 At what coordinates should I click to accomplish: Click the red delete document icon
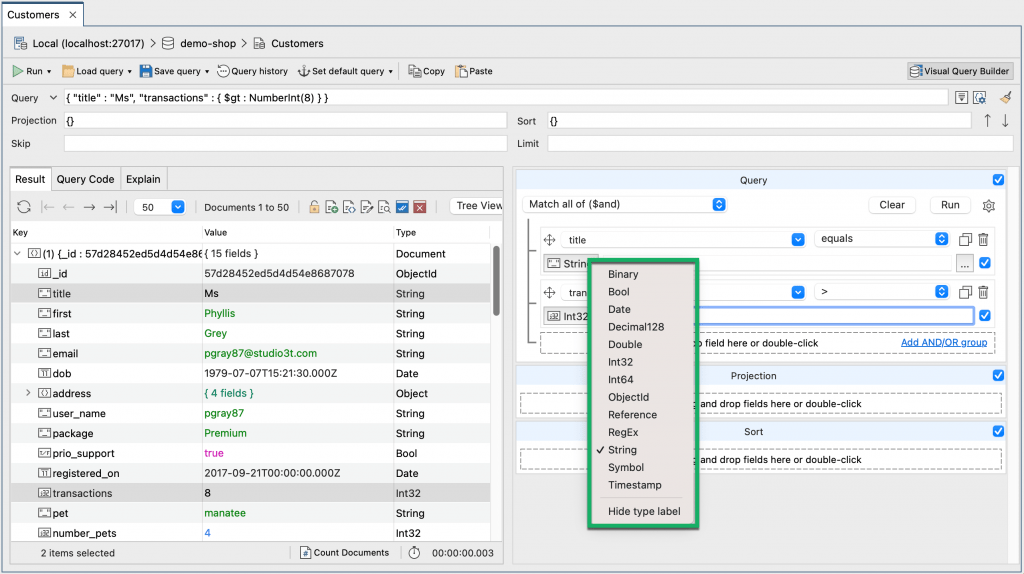420,207
